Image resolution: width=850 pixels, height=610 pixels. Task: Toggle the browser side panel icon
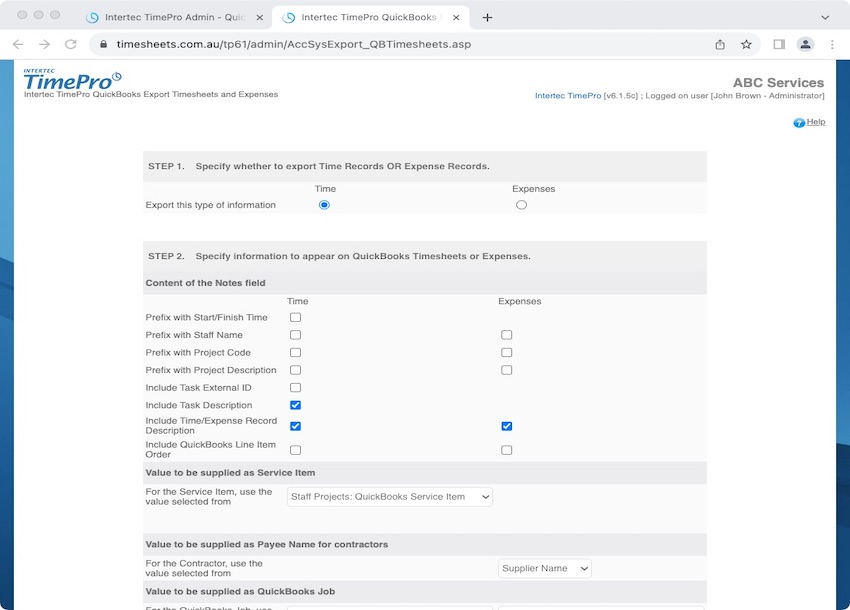pos(779,44)
